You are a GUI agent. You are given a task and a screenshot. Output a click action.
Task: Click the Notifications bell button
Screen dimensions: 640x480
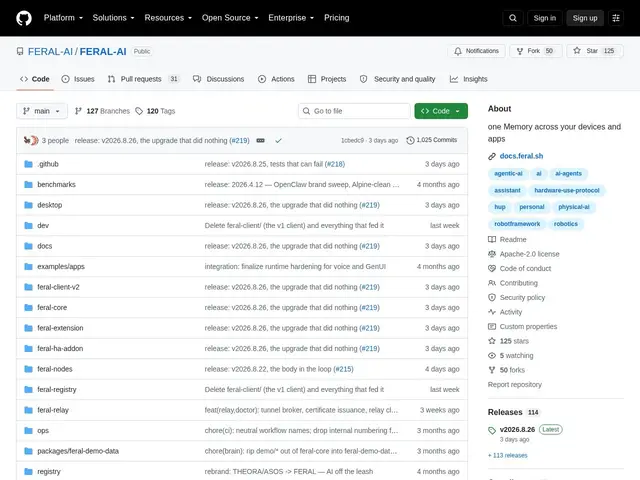(x=476, y=51)
